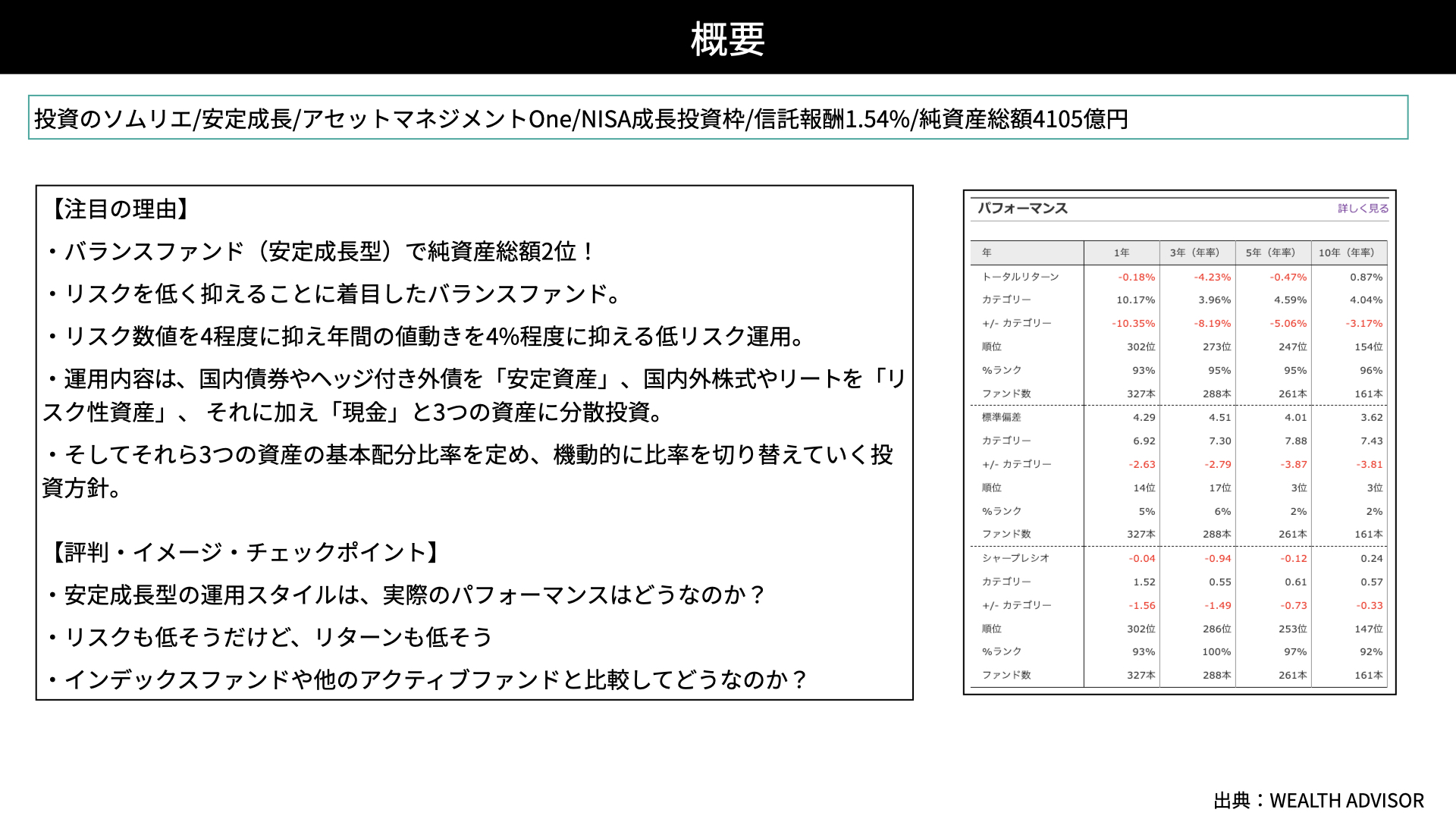
Task: Click the 出典：WEALTH ADVISOR credit
Action: [1319, 801]
